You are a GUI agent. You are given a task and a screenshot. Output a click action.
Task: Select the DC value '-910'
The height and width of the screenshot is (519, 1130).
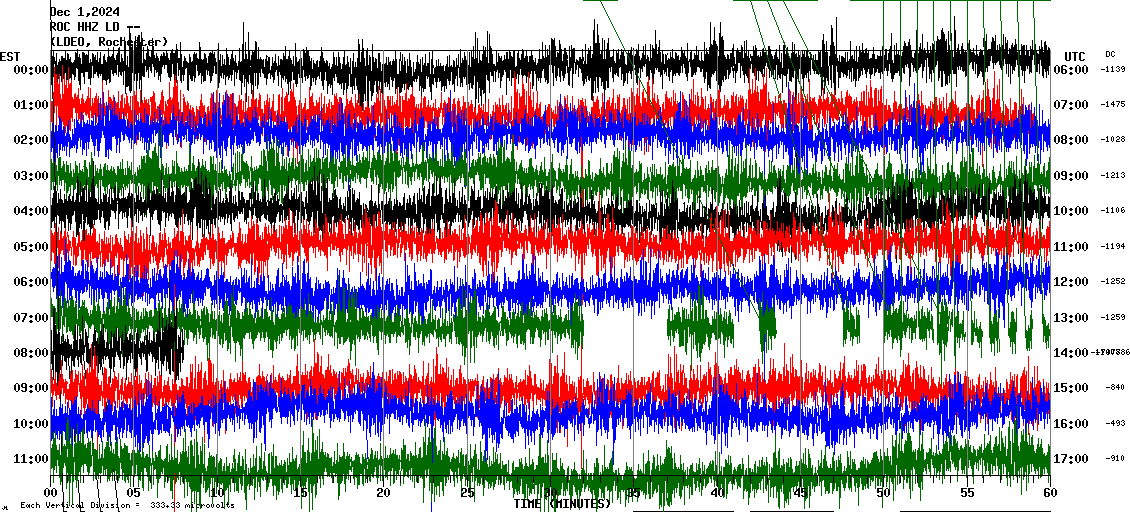coord(1115,458)
